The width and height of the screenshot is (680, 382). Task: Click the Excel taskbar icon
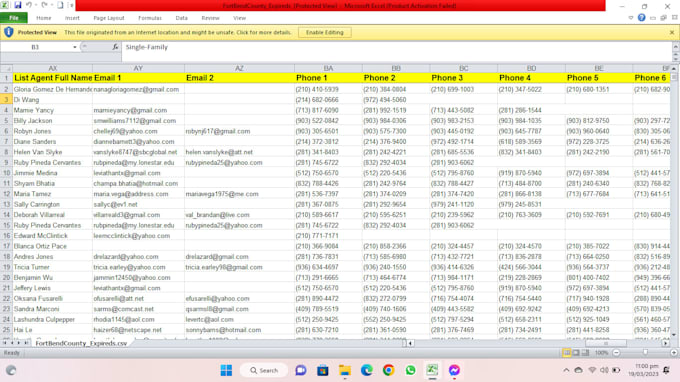432,370
